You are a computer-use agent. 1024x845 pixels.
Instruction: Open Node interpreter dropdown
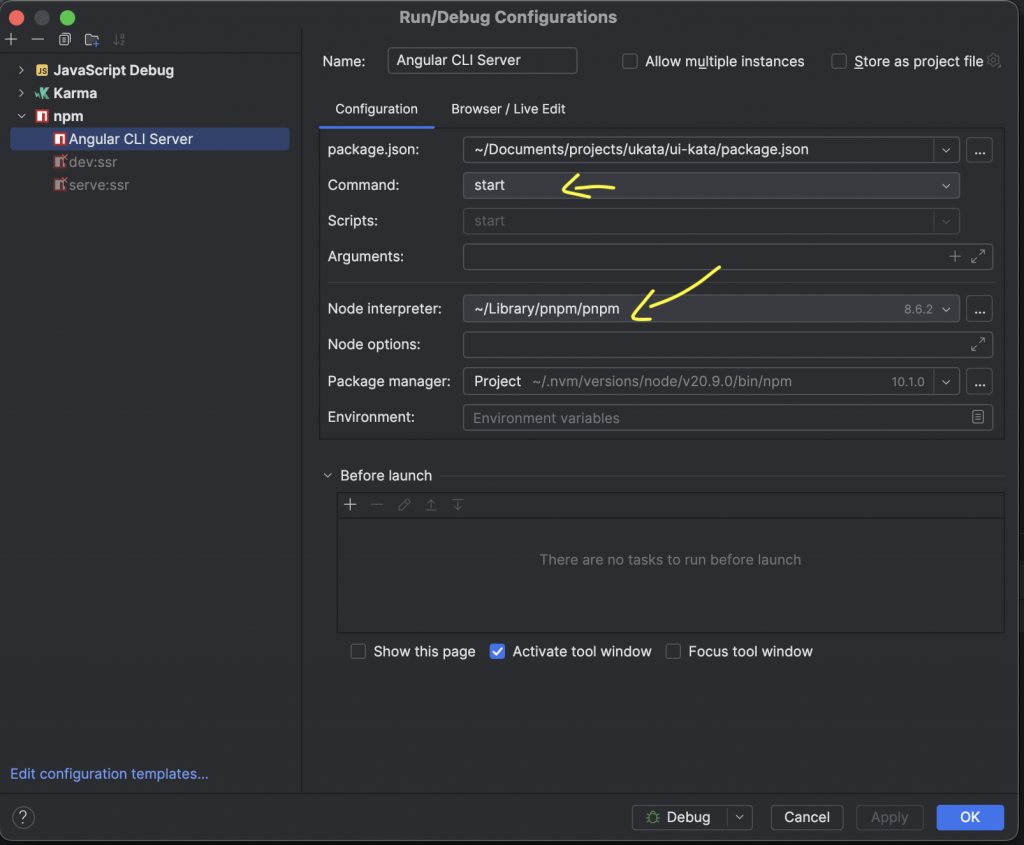click(946, 309)
